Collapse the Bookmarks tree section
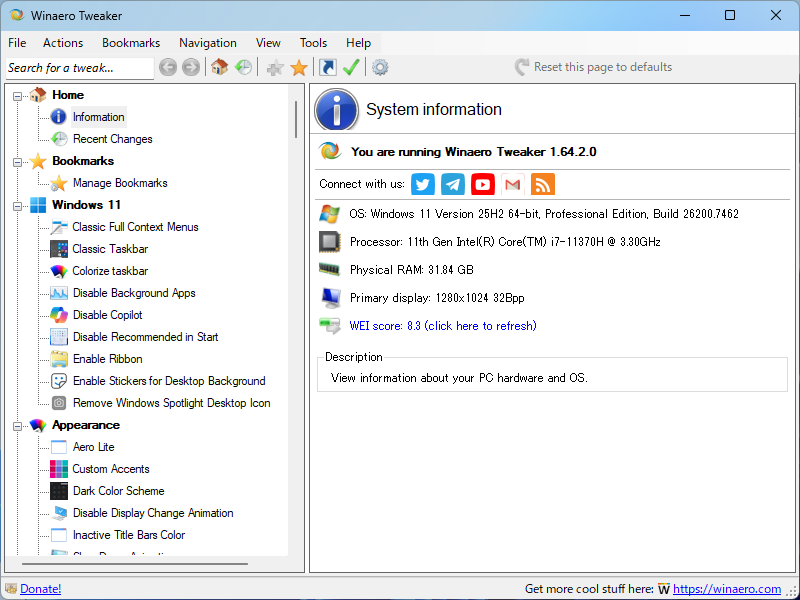The image size is (800, 600). 15,161
